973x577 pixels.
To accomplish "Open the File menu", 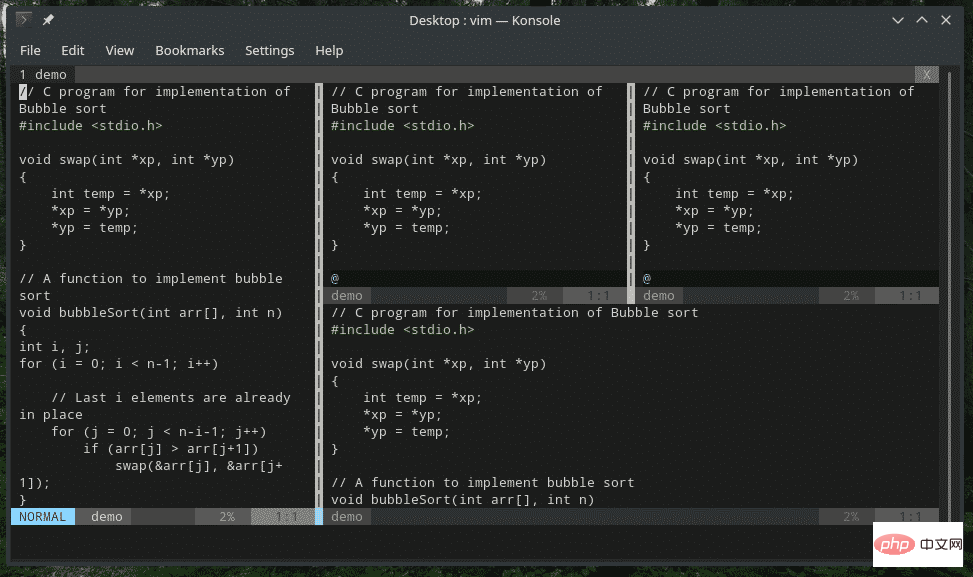I will pos(30,50).
